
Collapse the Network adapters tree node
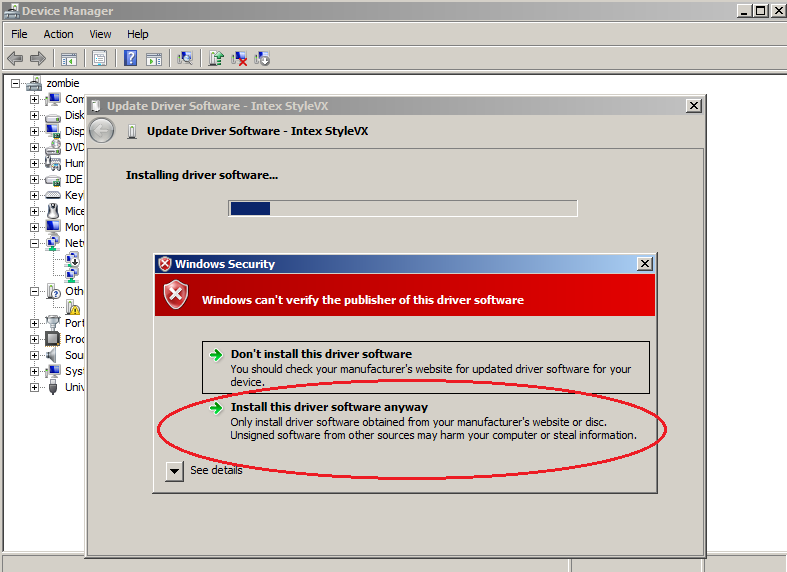pyautogui.click(x=34, y=243)
